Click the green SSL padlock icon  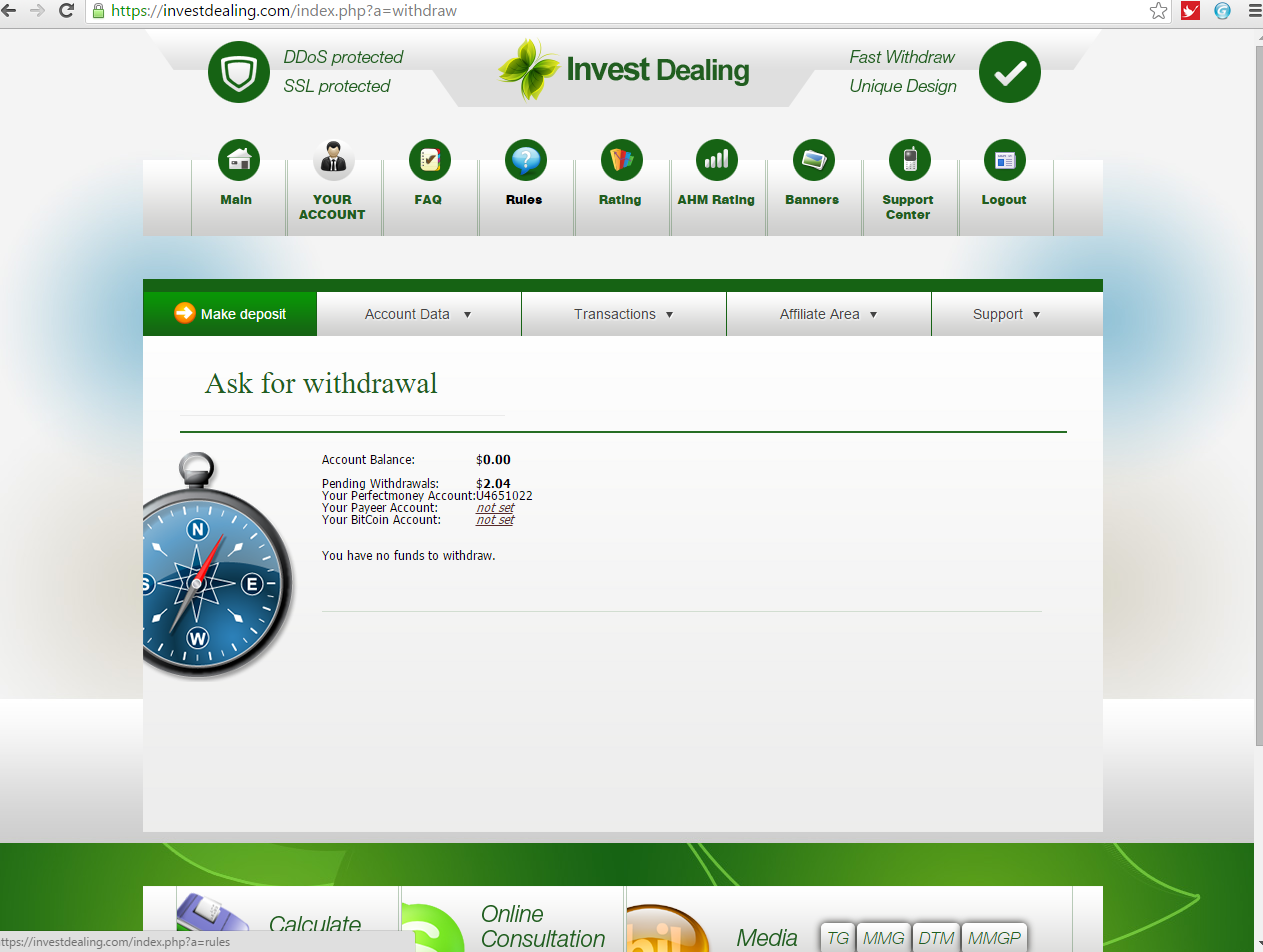pyautogui.click(x=98, y=11)
